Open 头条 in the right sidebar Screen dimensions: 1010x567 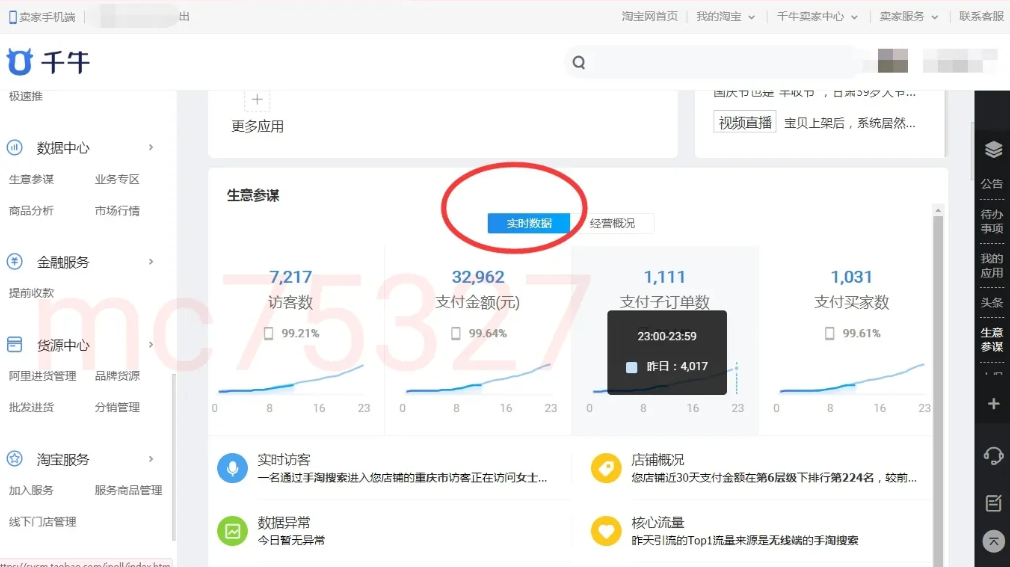coord(992,302)
